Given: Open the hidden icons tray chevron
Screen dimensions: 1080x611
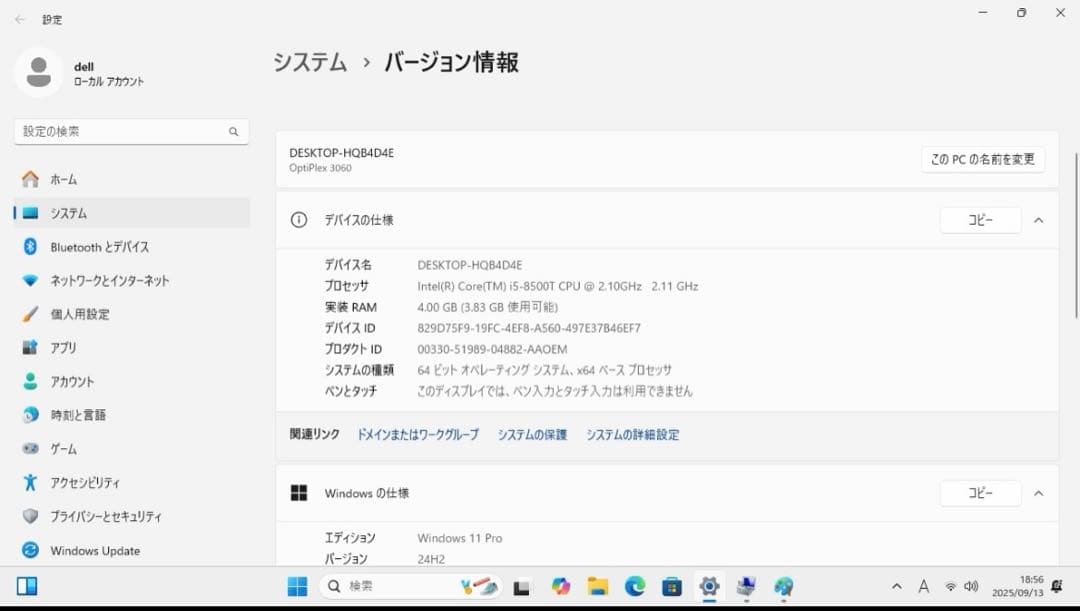Looking at the screenshot, I should pyautogui.click(x=897, y=586).
